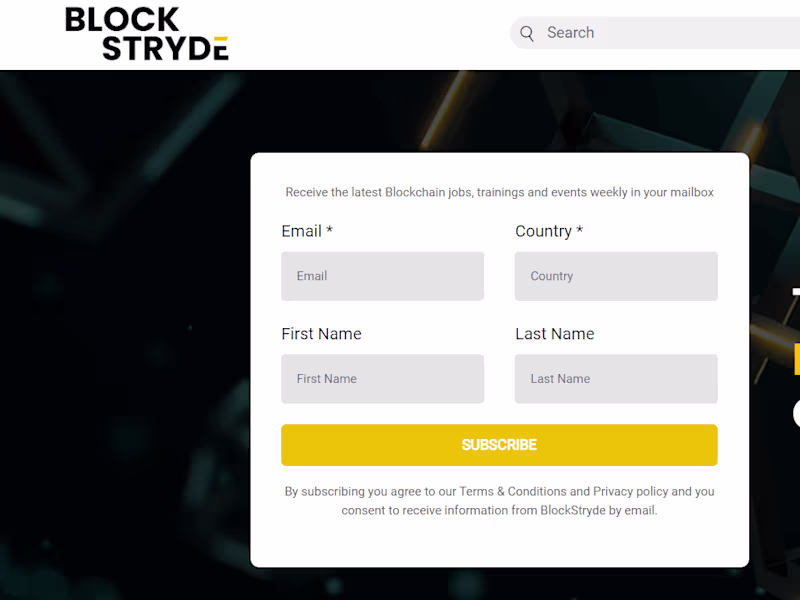The height and width of the screenshot is (600, 800).
Task: Click the BlockStryde logo
Action: pyautogui.click(x=147, y=34)
